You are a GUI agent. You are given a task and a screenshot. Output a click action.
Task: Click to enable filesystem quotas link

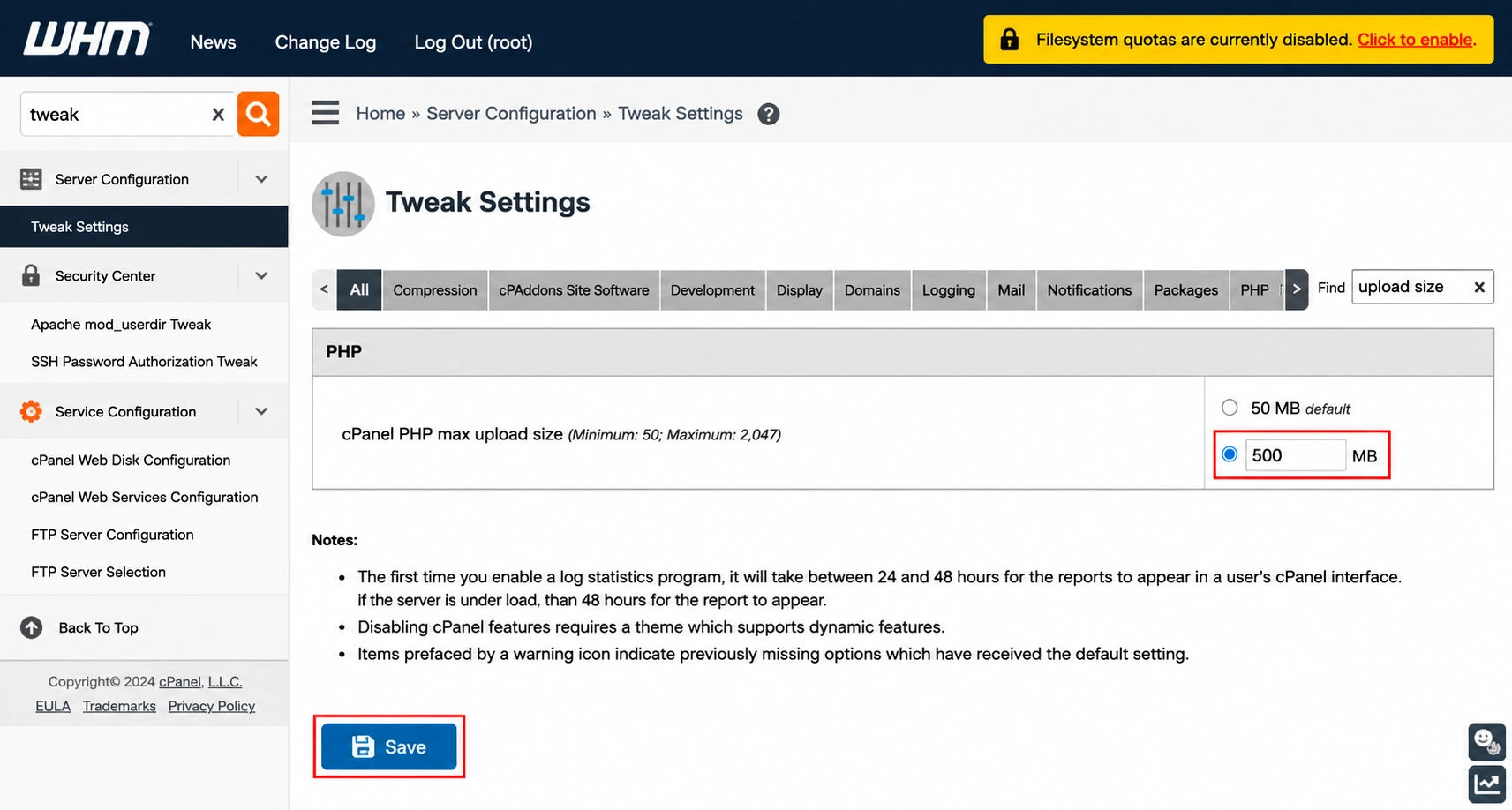click(1417, 40)
